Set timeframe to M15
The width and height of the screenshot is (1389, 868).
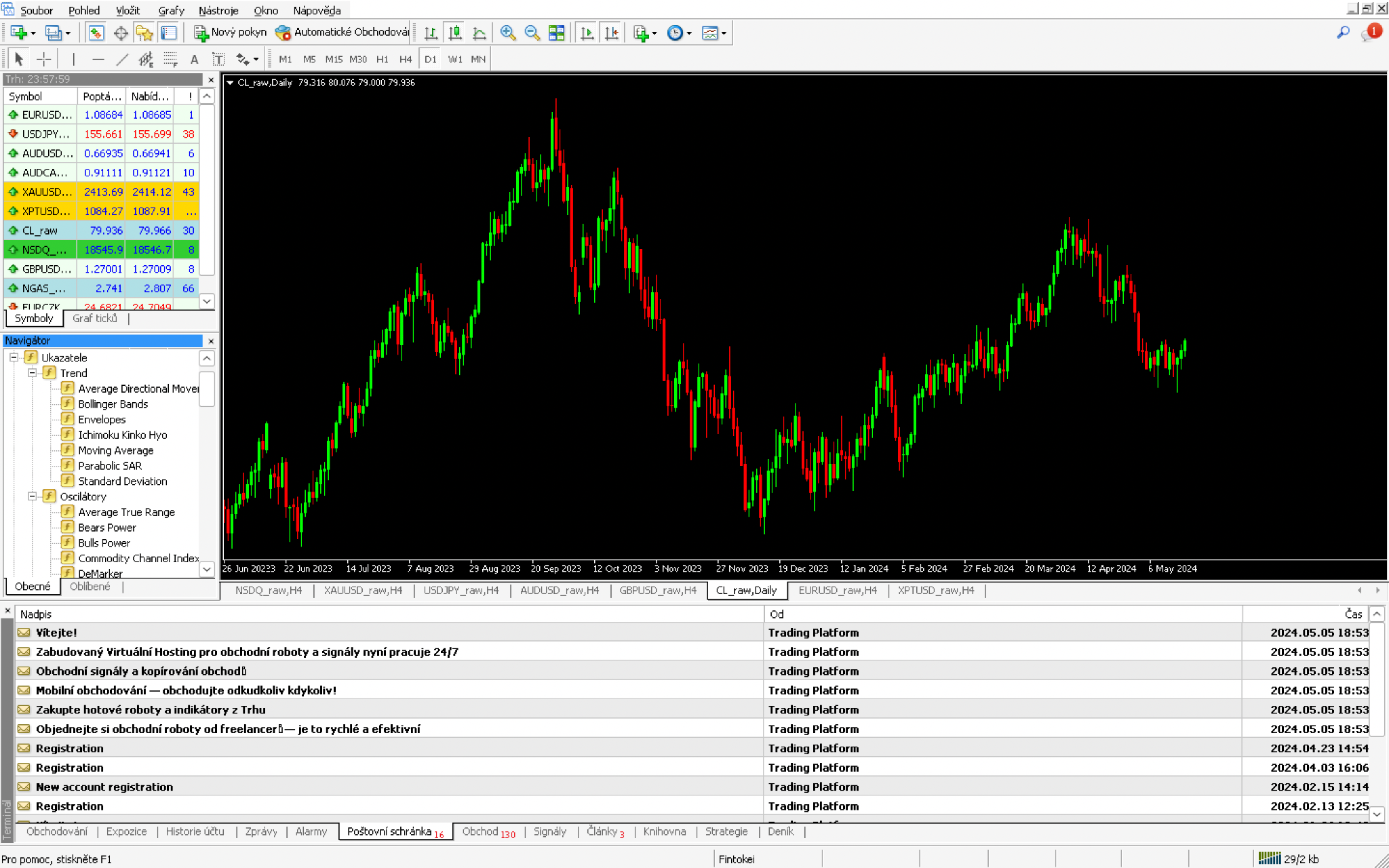click(334, 59)
